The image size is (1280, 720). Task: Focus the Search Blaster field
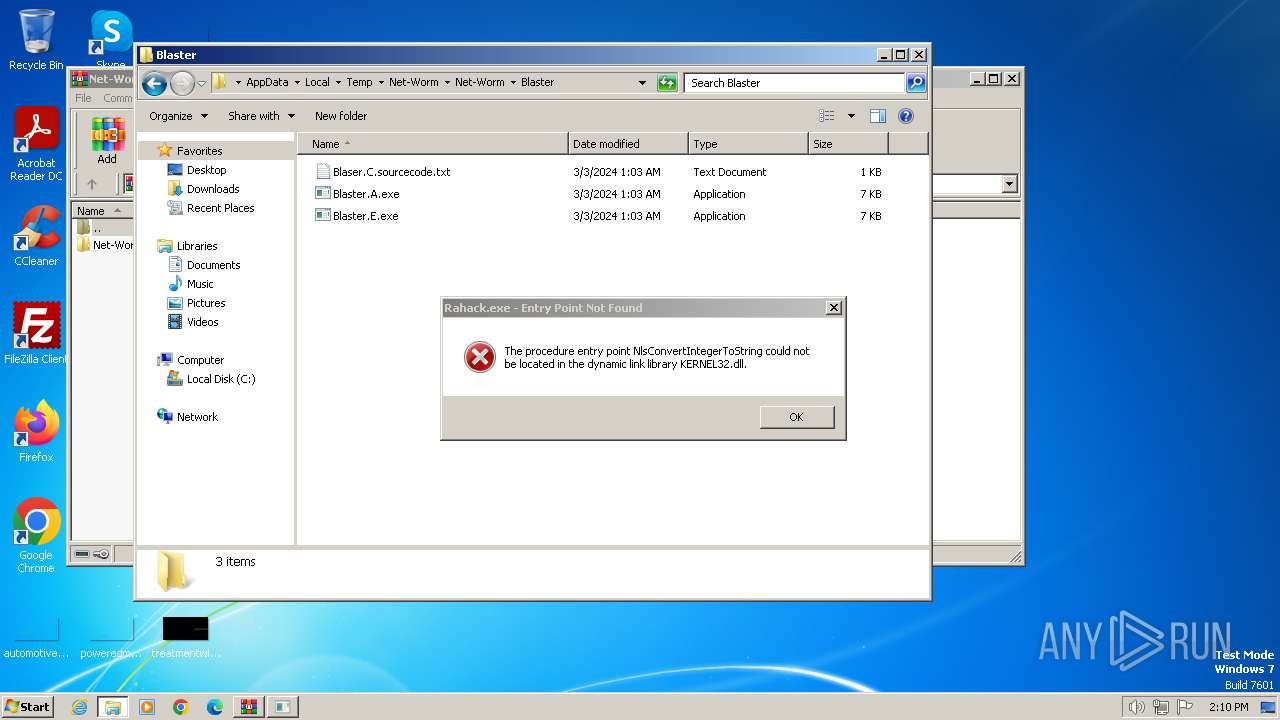(x=795, y=83)
